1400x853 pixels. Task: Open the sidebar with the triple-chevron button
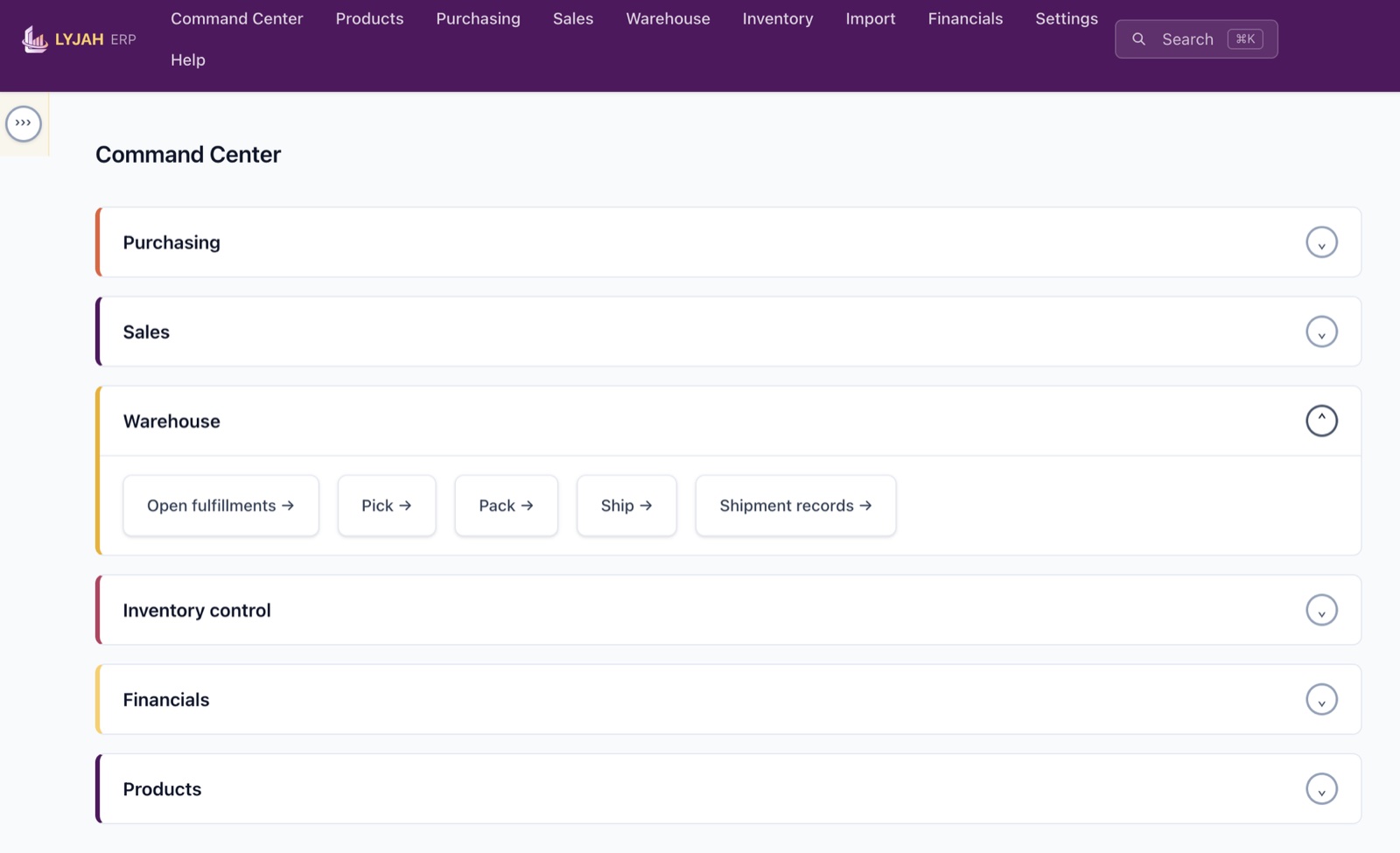coord(24,123)
